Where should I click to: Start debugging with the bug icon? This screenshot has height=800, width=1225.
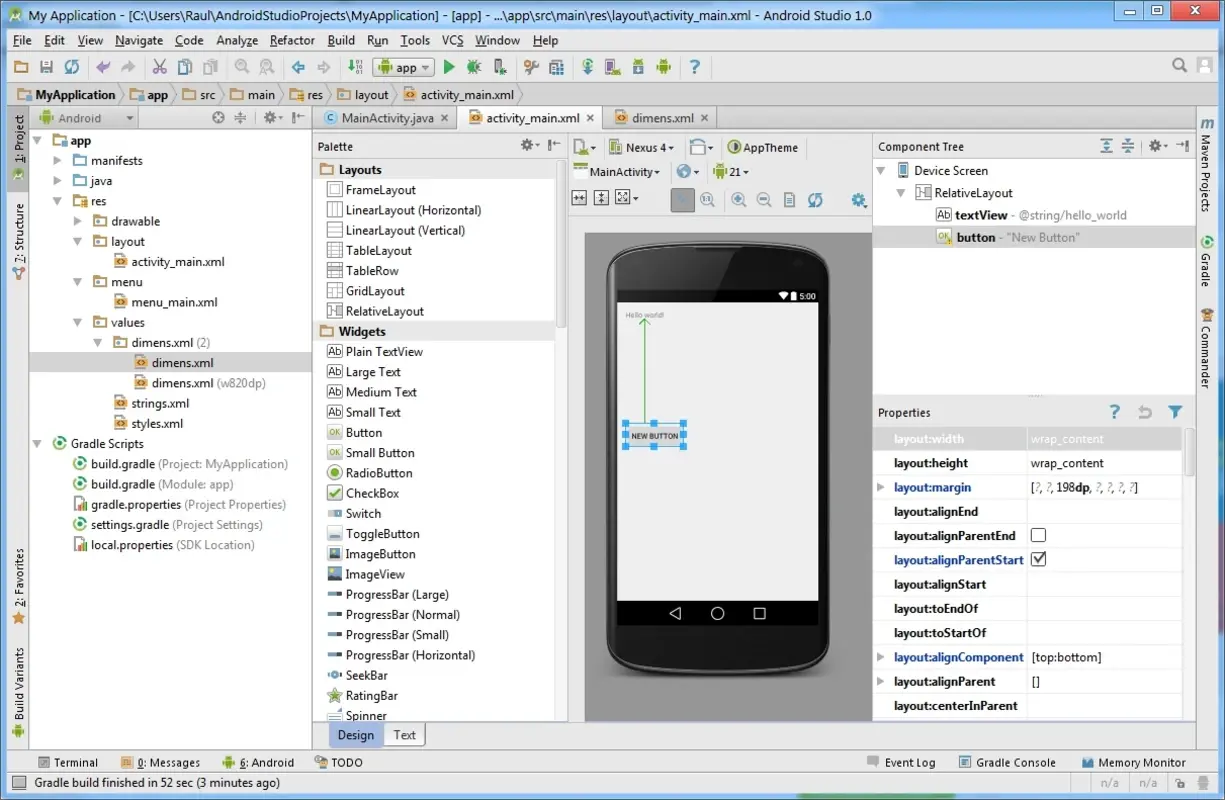coord(473,67)
